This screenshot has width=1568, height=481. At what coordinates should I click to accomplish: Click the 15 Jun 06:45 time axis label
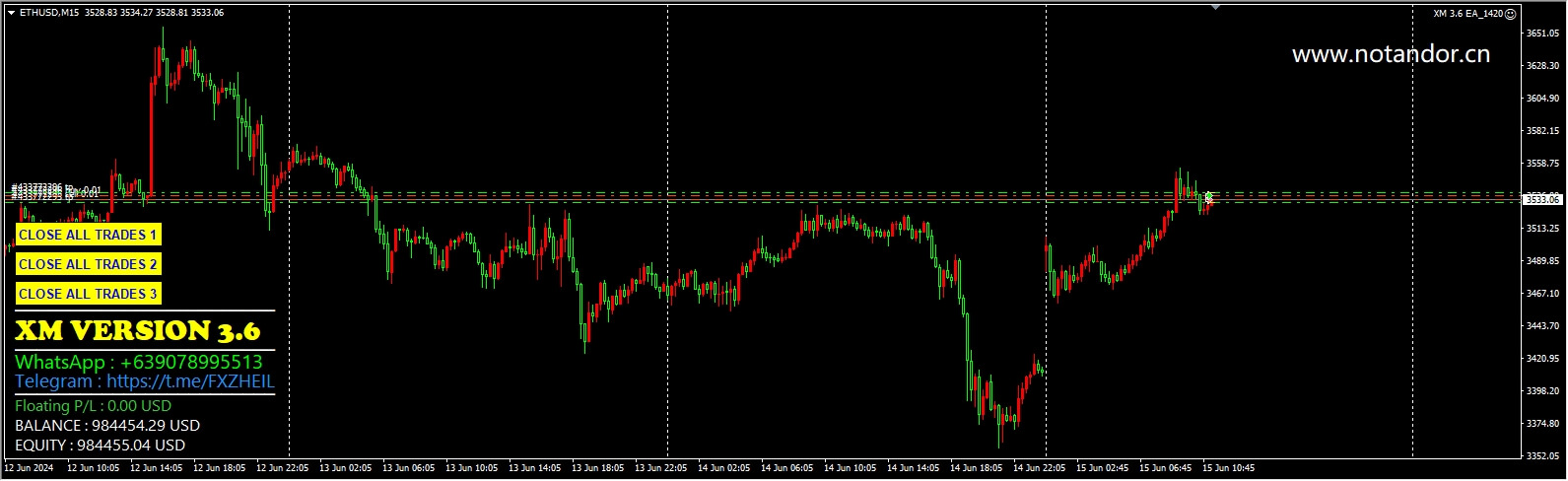click(1164, 468)
